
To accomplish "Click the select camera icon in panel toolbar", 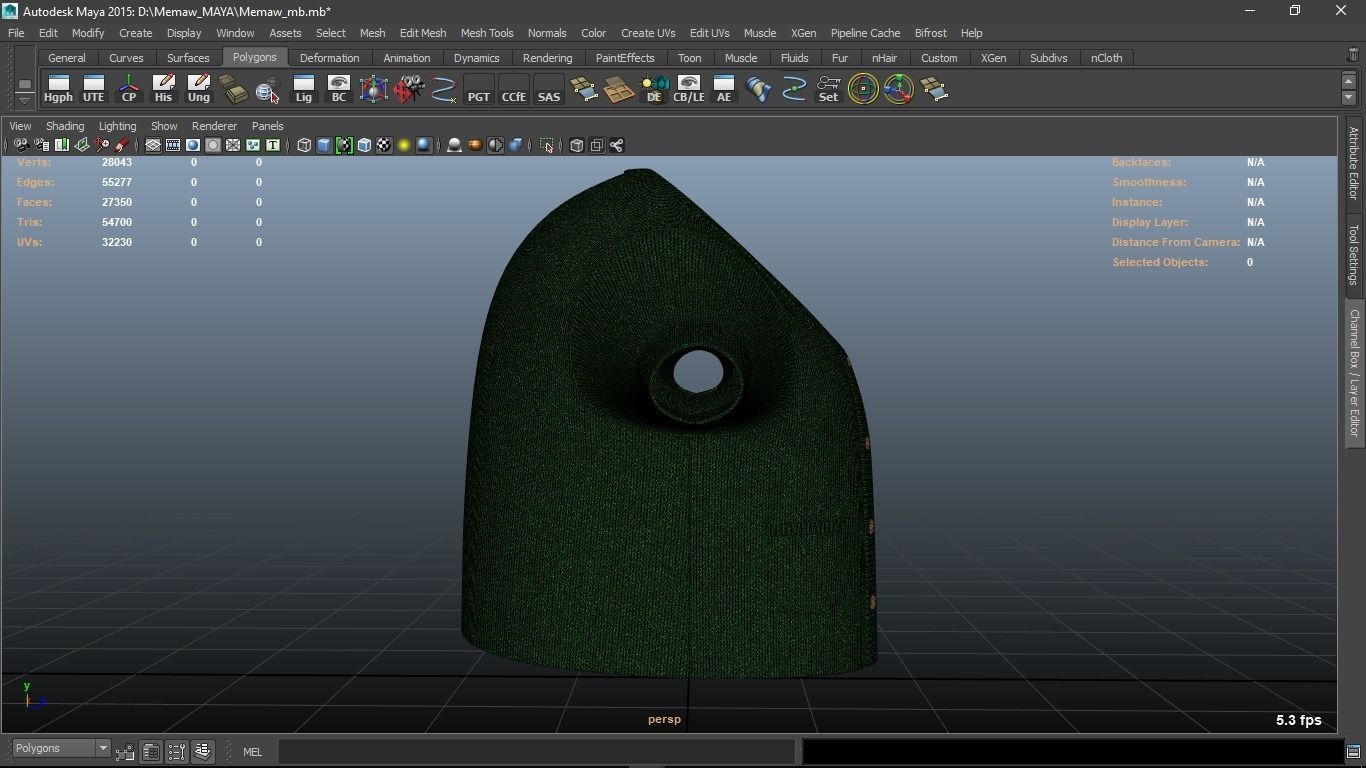I will click(21, 145).
